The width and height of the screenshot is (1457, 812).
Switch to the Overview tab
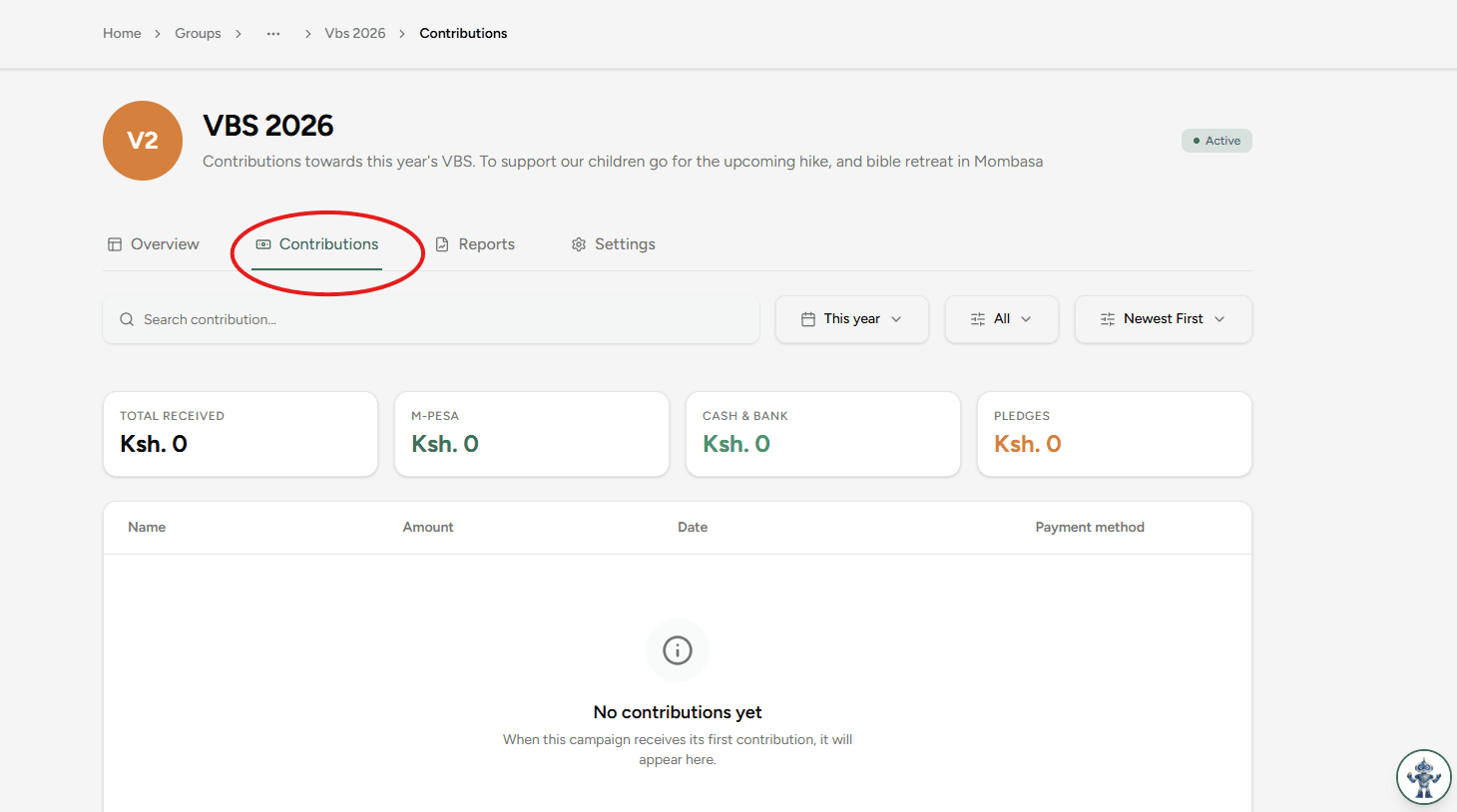click(x=154, y=244)
